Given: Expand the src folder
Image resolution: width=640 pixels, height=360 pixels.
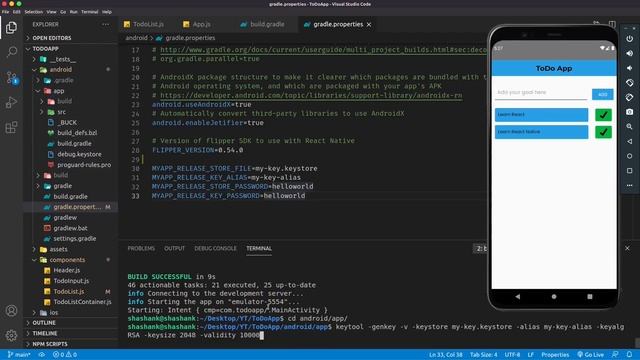Looking at the screenshot, I should 61,112.
